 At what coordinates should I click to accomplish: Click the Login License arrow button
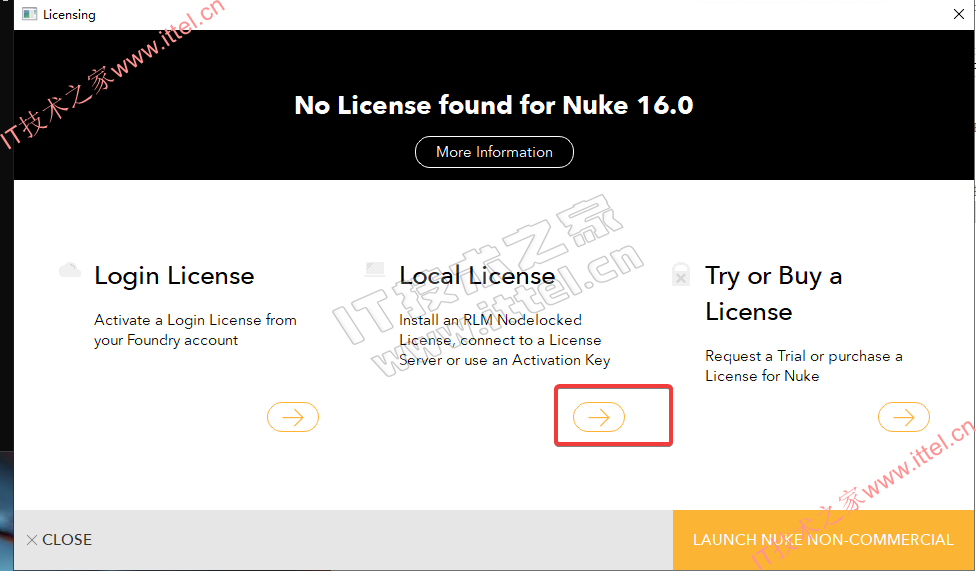(293, 417)
